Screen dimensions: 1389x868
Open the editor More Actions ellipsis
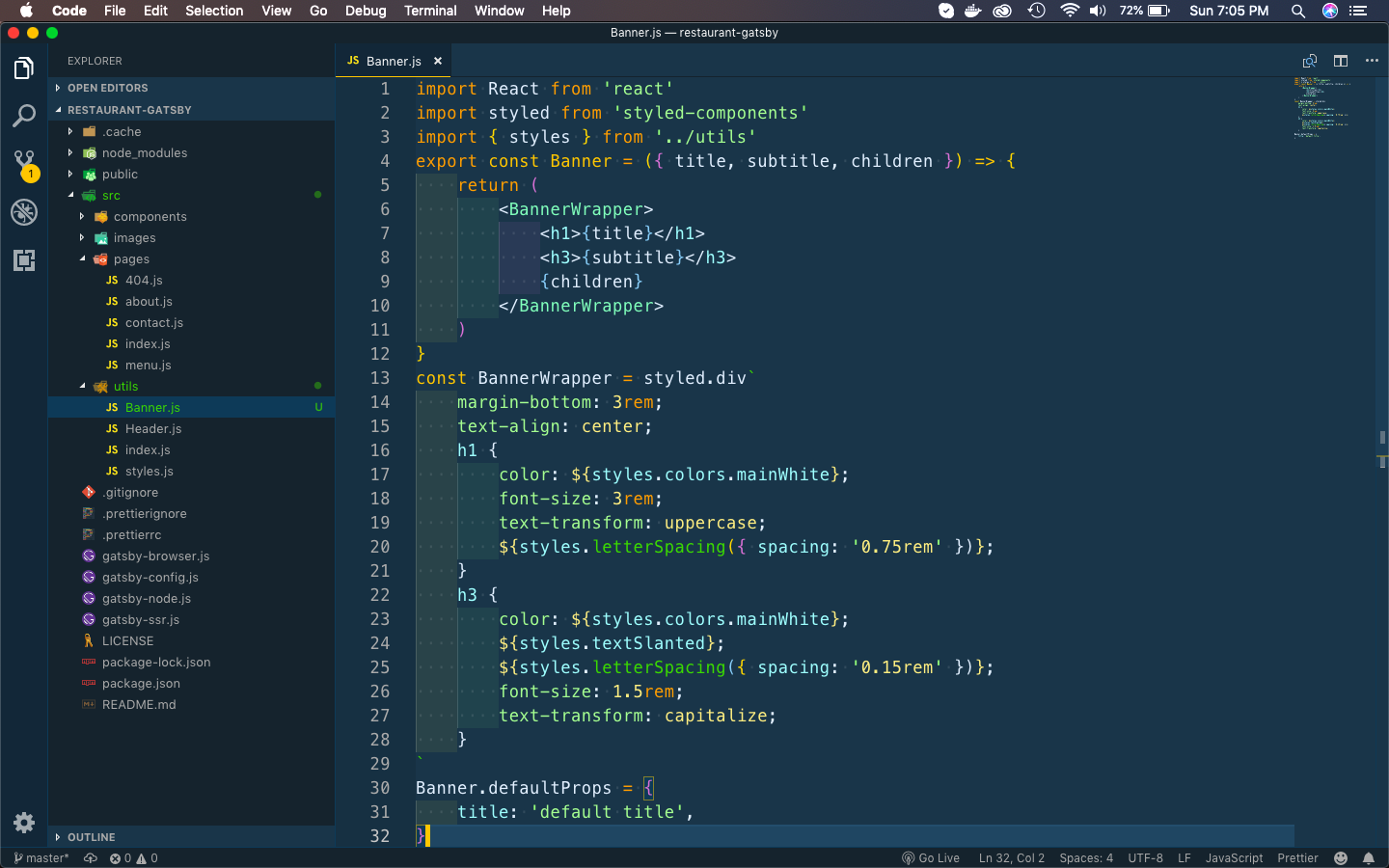[1372, 61]
